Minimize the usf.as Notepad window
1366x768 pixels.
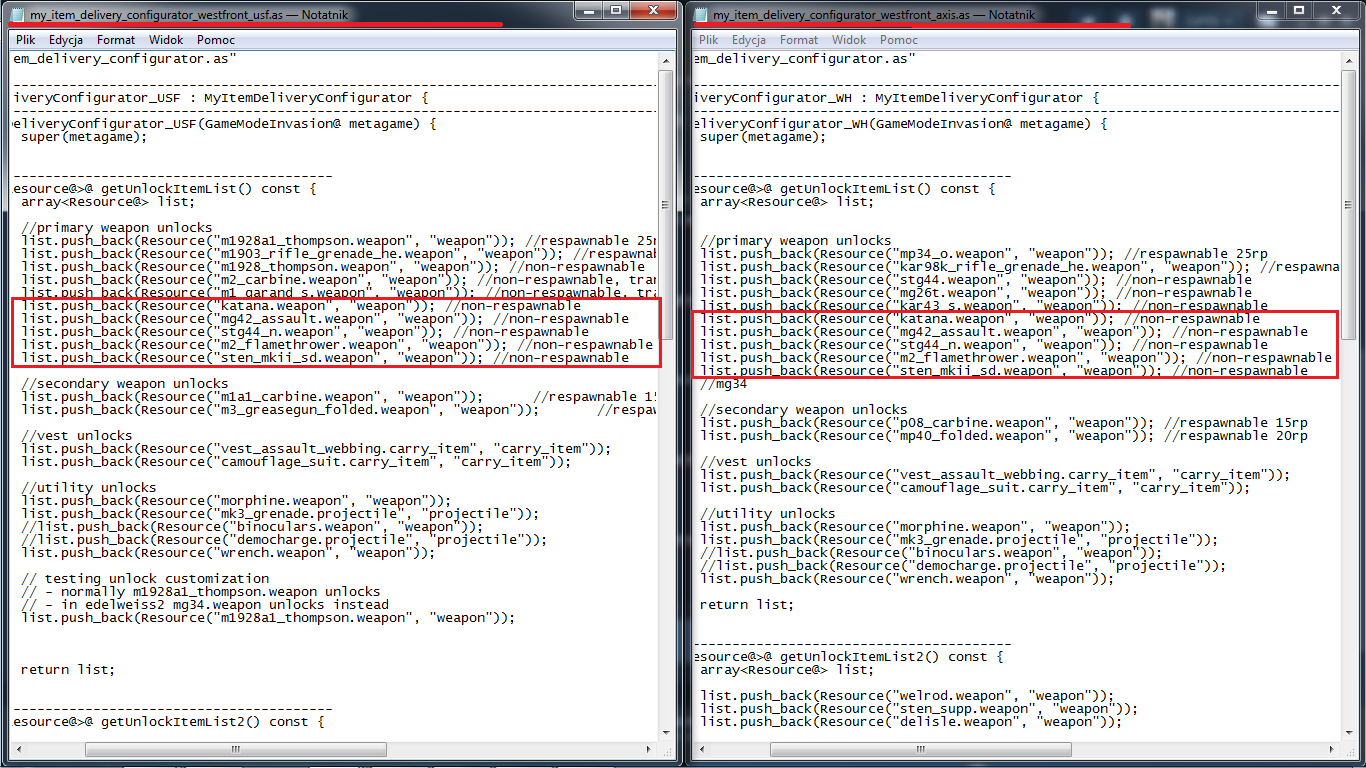coord(588,11)
